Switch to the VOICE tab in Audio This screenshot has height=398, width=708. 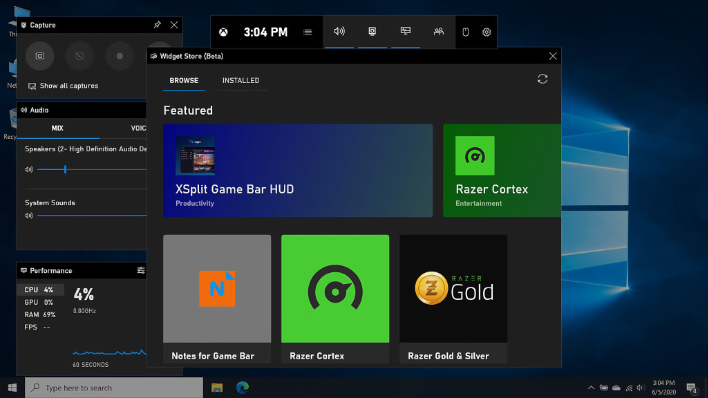point(138,128)
